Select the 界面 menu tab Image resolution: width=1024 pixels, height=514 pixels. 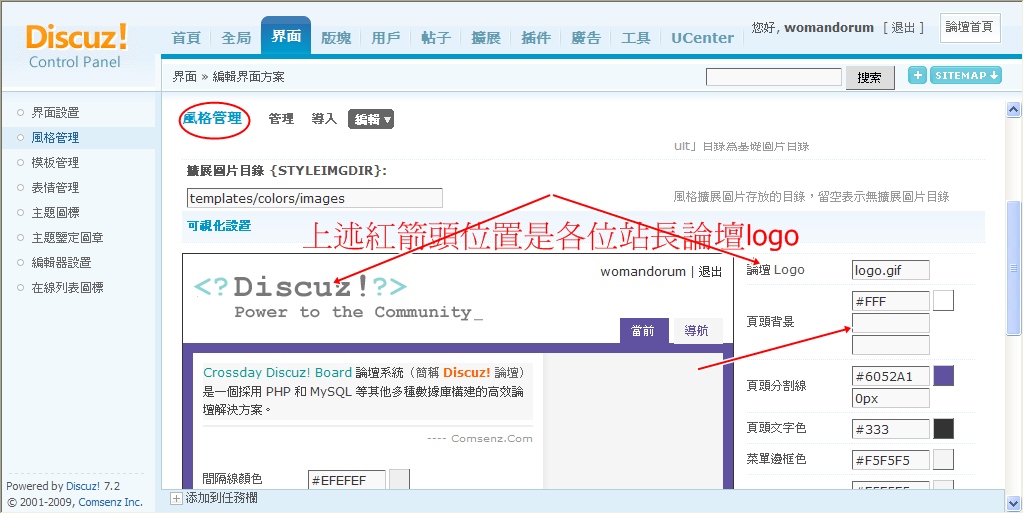pos(286,36)
